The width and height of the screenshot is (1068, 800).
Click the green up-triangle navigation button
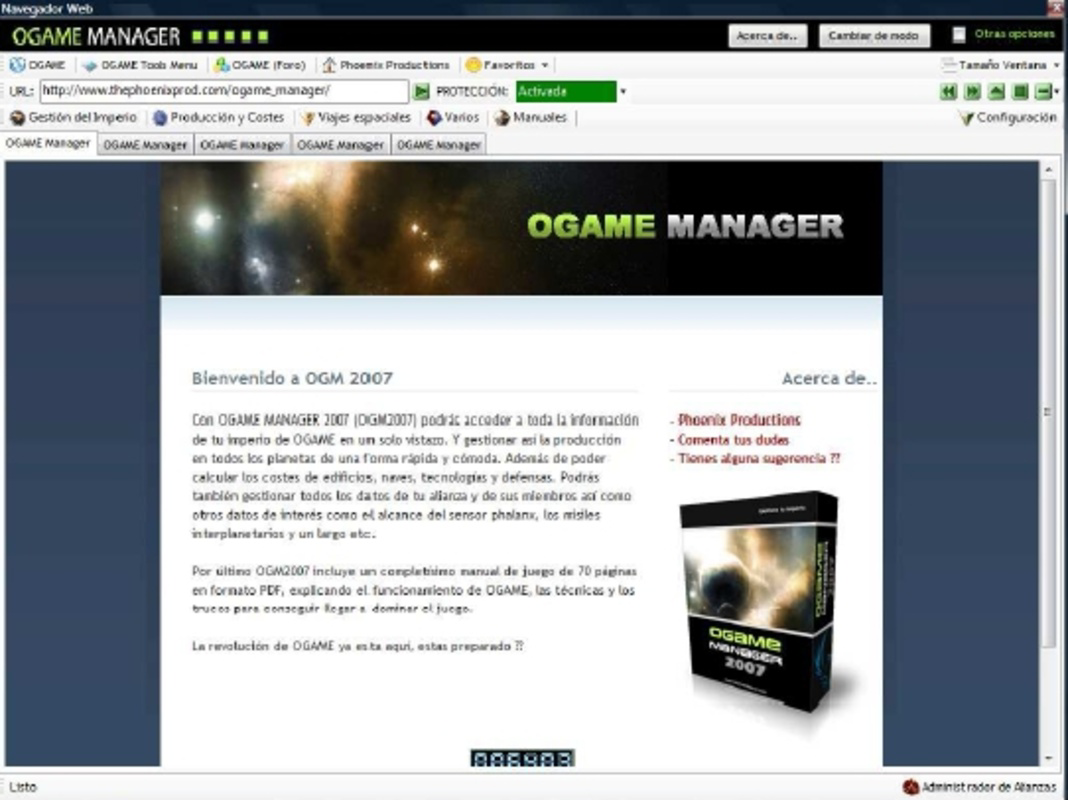tap(996, 91)
